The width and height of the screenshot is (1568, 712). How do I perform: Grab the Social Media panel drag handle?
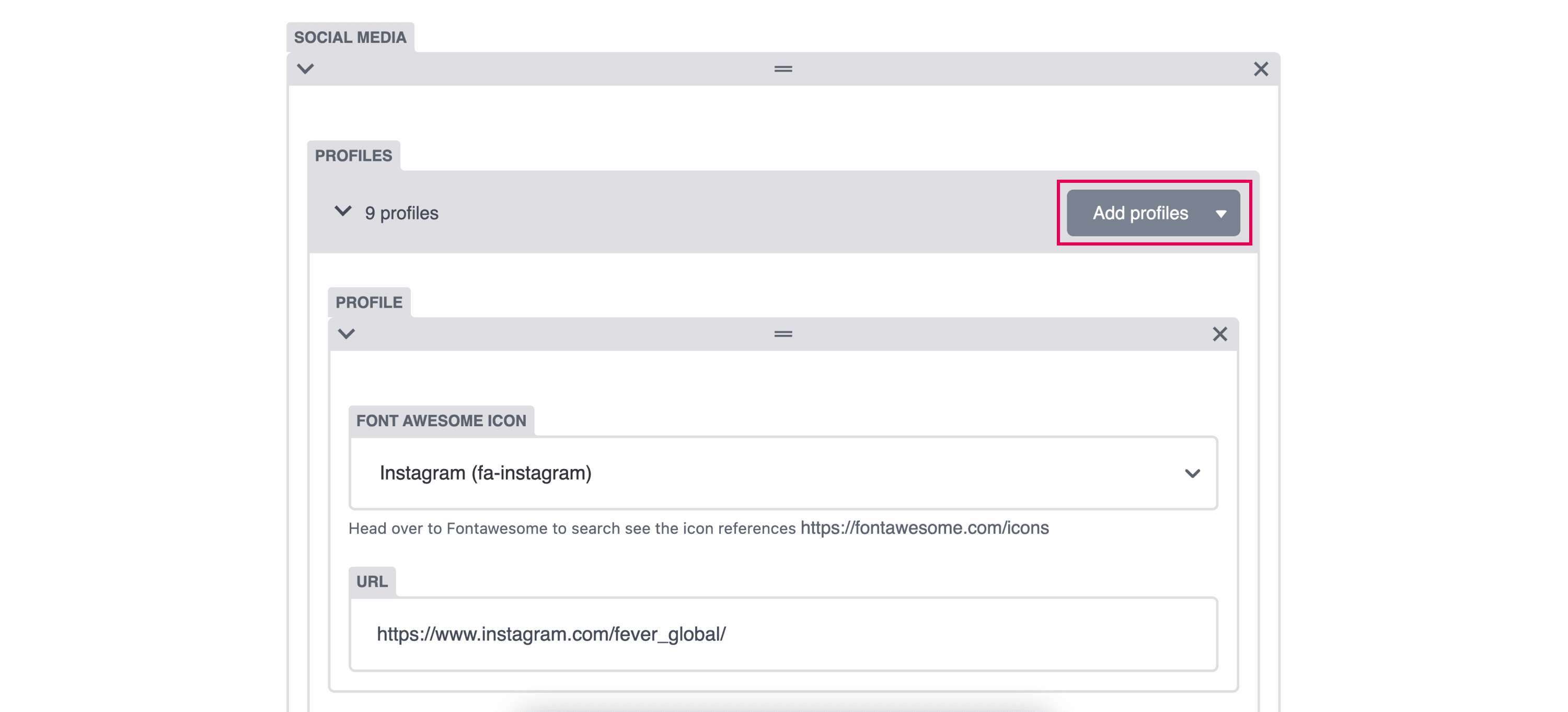pyautogui.click(x=783, y=69)
